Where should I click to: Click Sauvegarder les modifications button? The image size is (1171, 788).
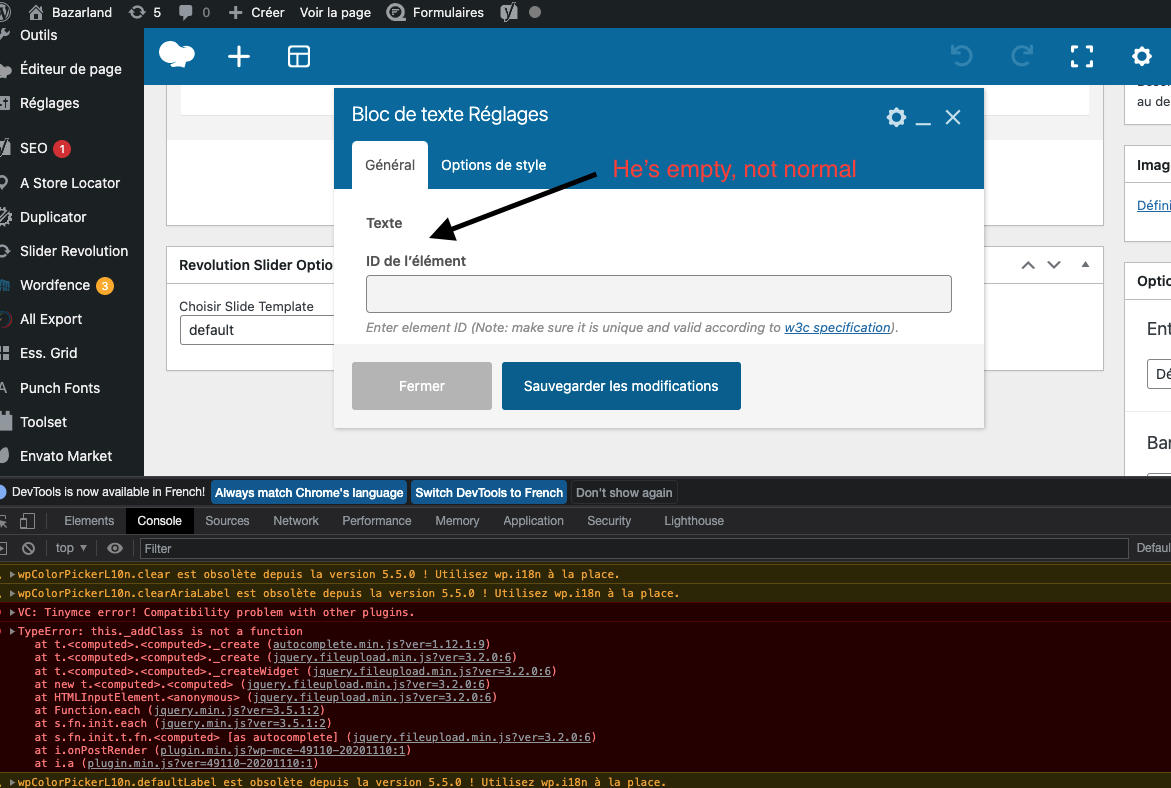click(x=621, y=386)
